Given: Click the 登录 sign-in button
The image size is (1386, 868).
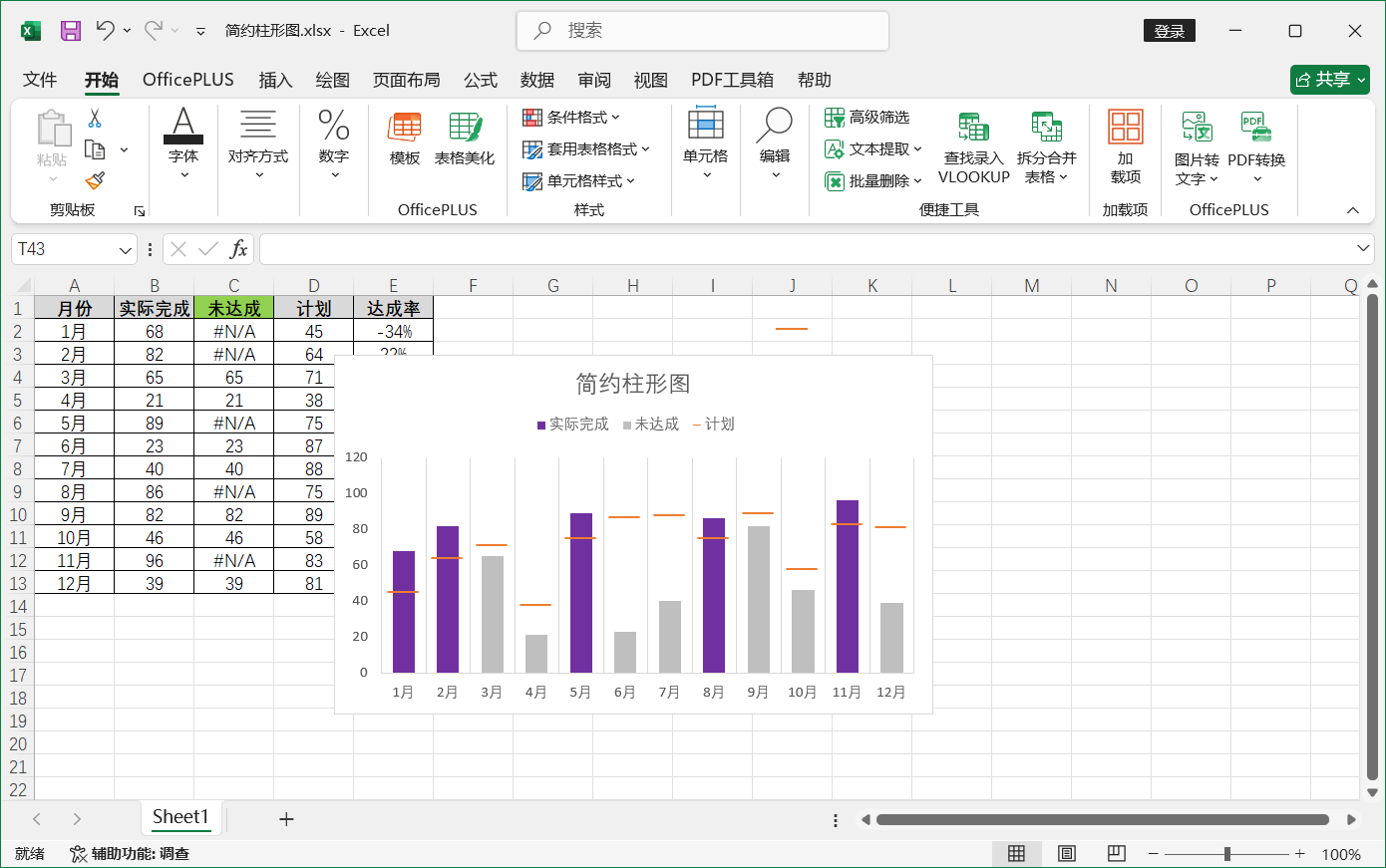Looking at the screenshot, I should pos(1169,30).
